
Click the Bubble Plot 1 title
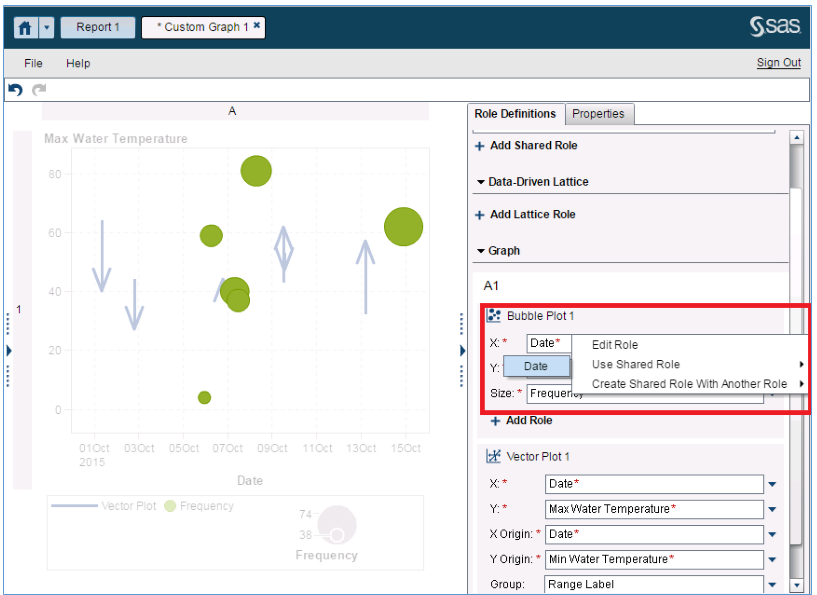[540, 316]
